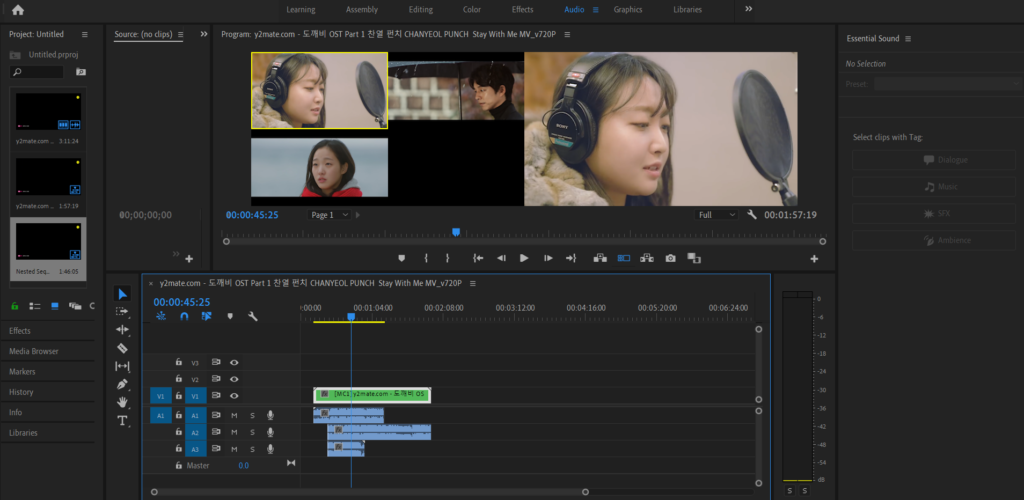Open Program monitor settings wrench
The height and width of the screenshot is (500, 1024).
click(x=752, y=215)
